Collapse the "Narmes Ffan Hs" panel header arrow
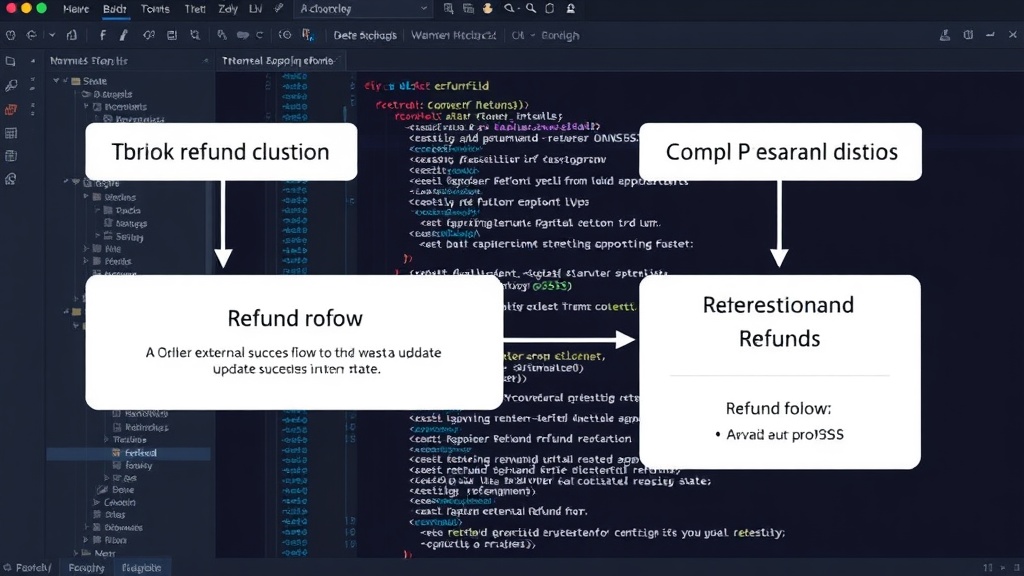Screen dimensions: 1024x576 pyautogui.click(x=206, y=61)
